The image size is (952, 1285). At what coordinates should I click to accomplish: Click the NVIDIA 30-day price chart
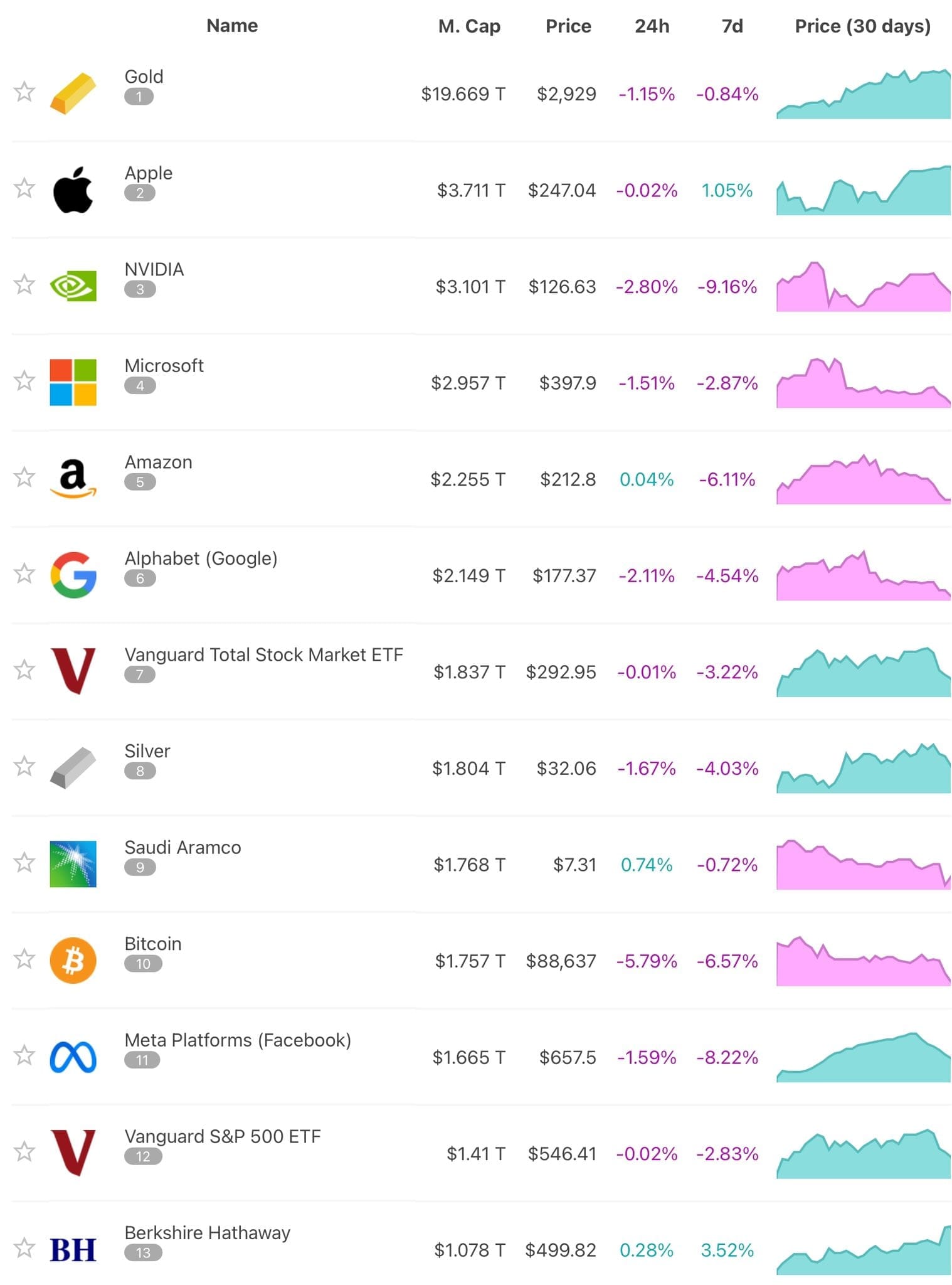click(x=863, y=287)
